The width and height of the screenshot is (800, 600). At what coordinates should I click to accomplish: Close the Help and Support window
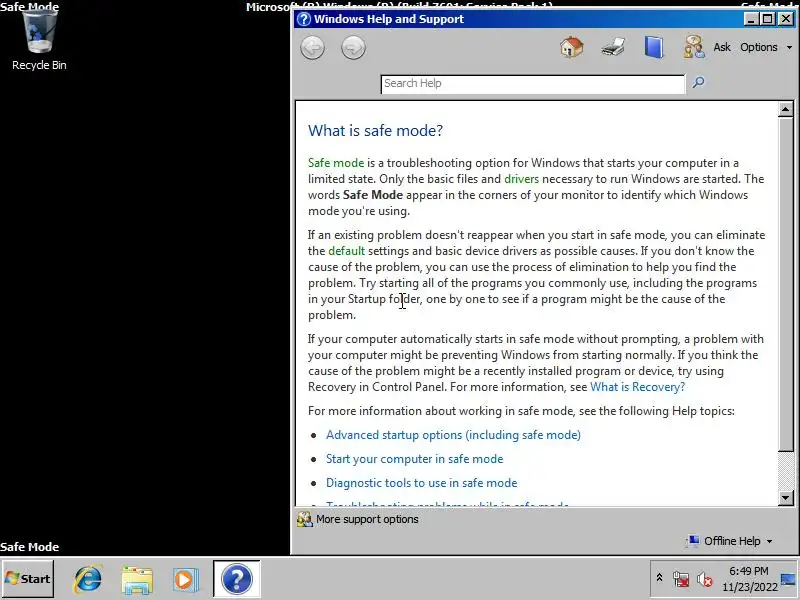click(786, 19)
